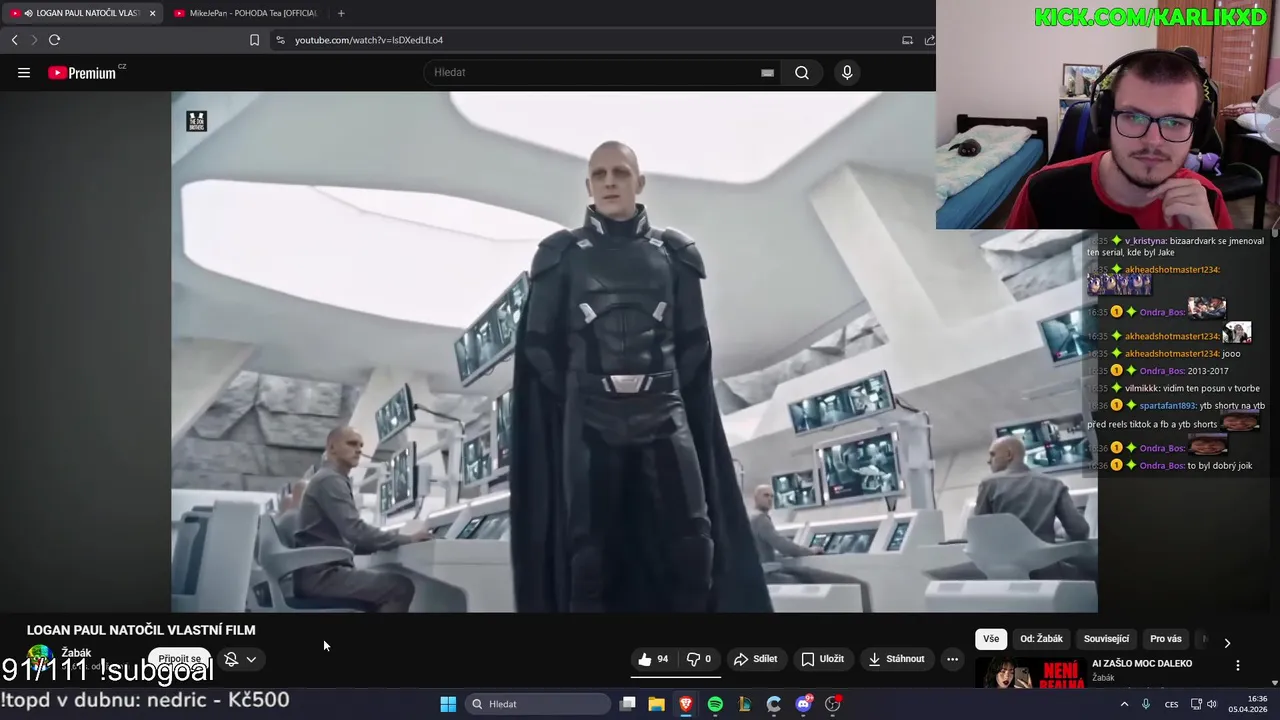Show hidden system tray icons chevron

click(1124, 704)
